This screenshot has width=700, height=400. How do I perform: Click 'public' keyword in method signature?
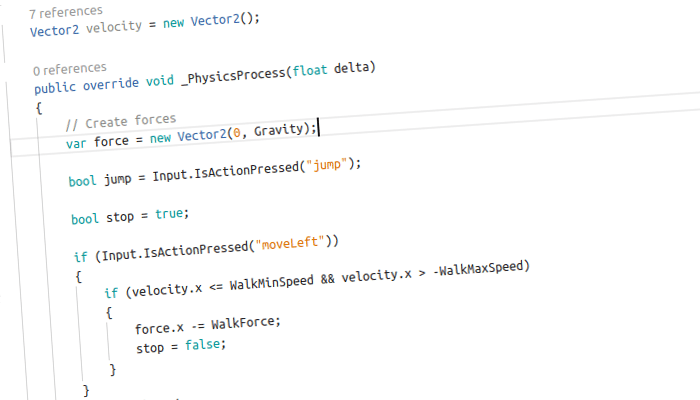click(55, 87)
